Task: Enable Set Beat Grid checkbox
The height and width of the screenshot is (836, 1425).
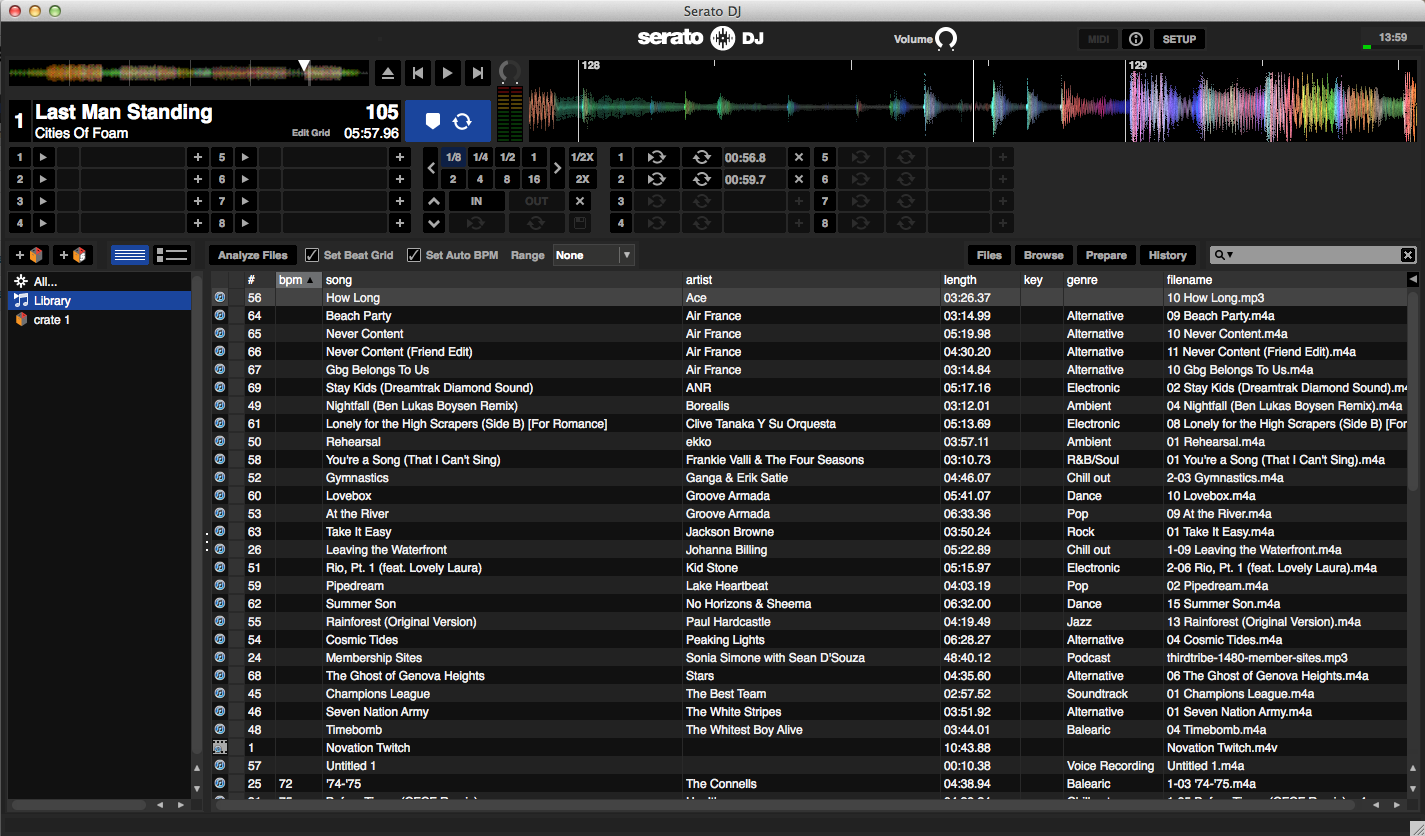Action: coord(312,255)
